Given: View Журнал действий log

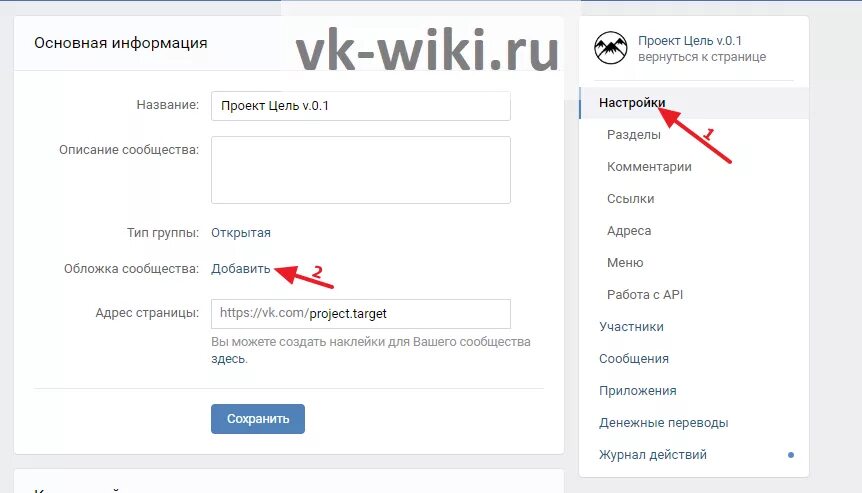Looking at the screenshot, I should click(x=653, y=455).
